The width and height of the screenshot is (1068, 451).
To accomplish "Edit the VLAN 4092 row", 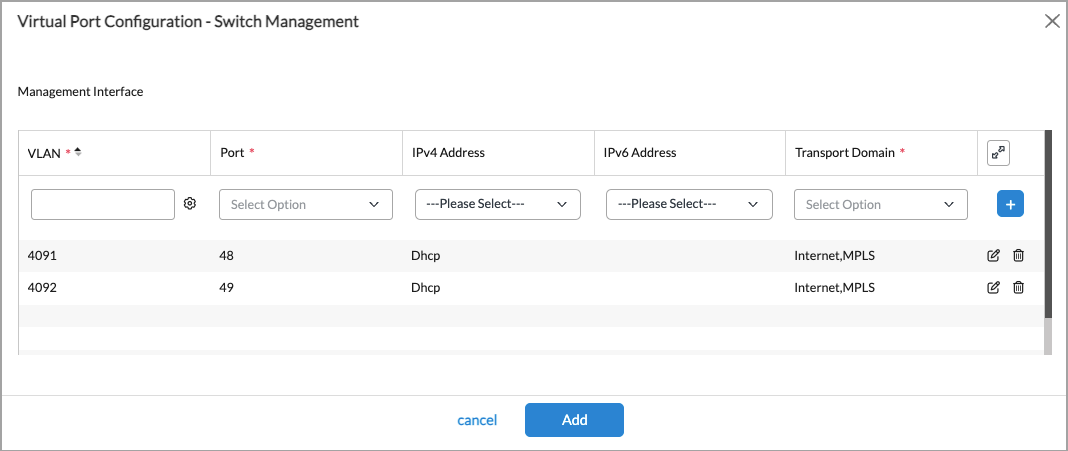I will (x=993, y=288).
